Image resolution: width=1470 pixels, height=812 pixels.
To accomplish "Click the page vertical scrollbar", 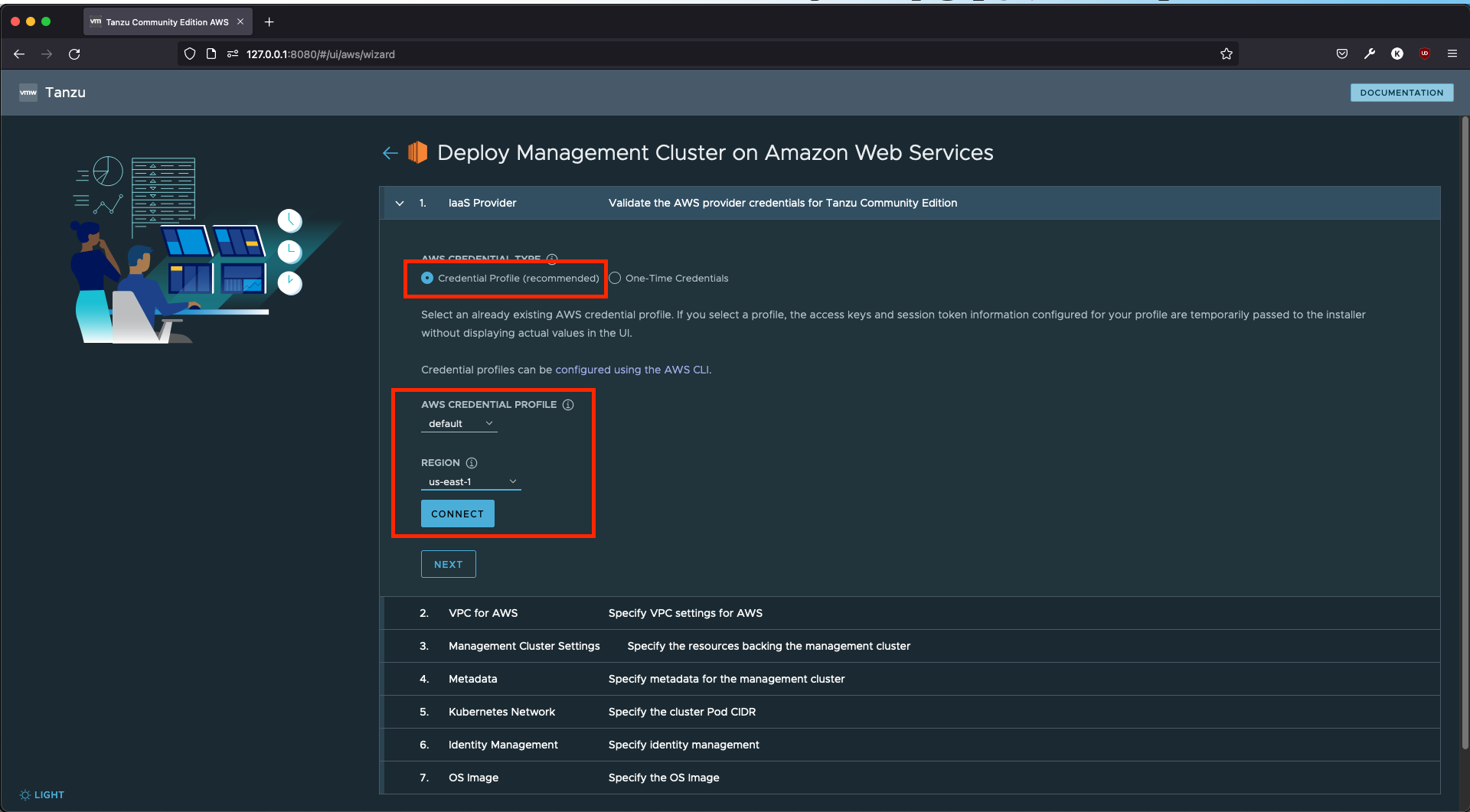I will tap(1465, 432).
